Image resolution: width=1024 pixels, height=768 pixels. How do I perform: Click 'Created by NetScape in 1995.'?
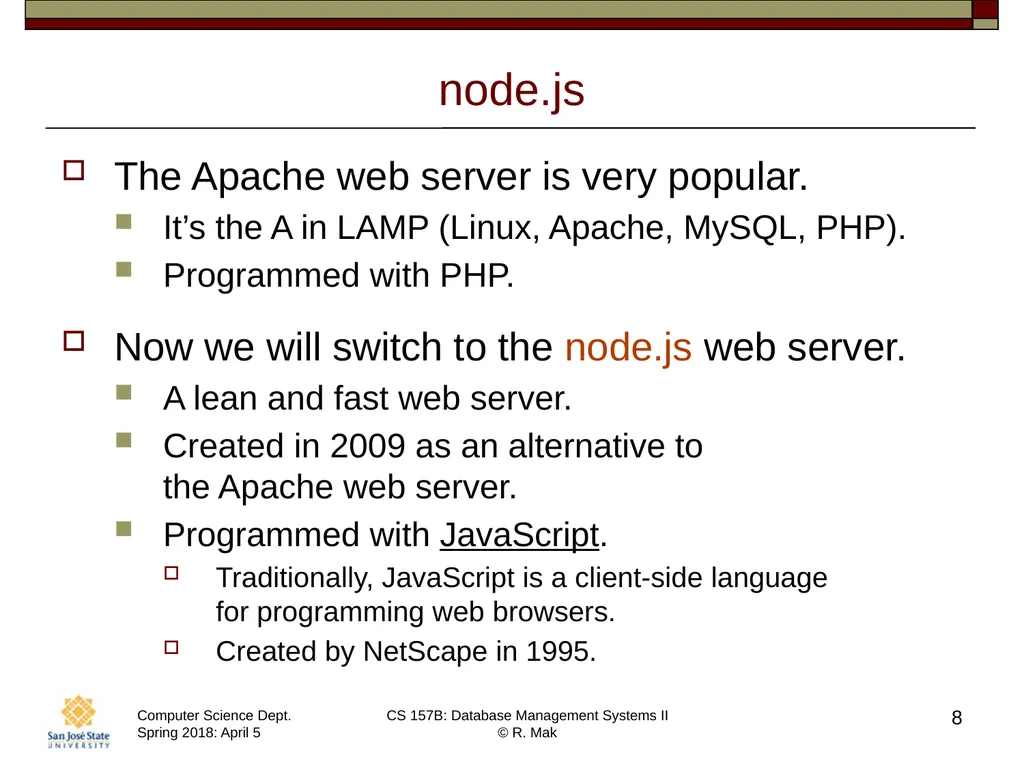[x=406, y=652]
